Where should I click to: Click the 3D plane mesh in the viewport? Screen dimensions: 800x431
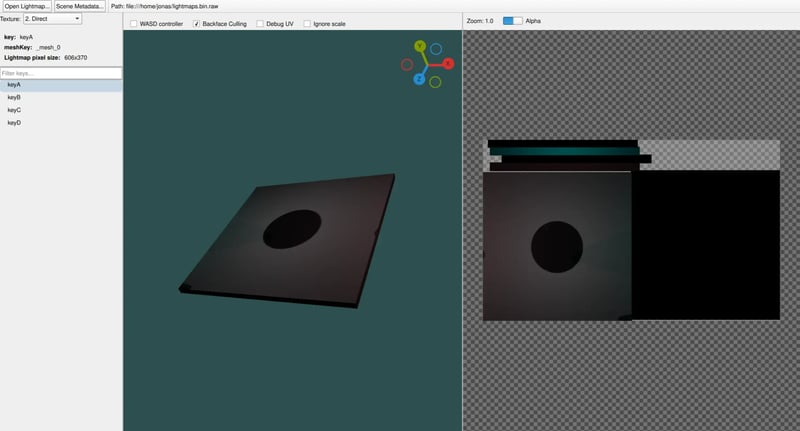tap(287, 241)
